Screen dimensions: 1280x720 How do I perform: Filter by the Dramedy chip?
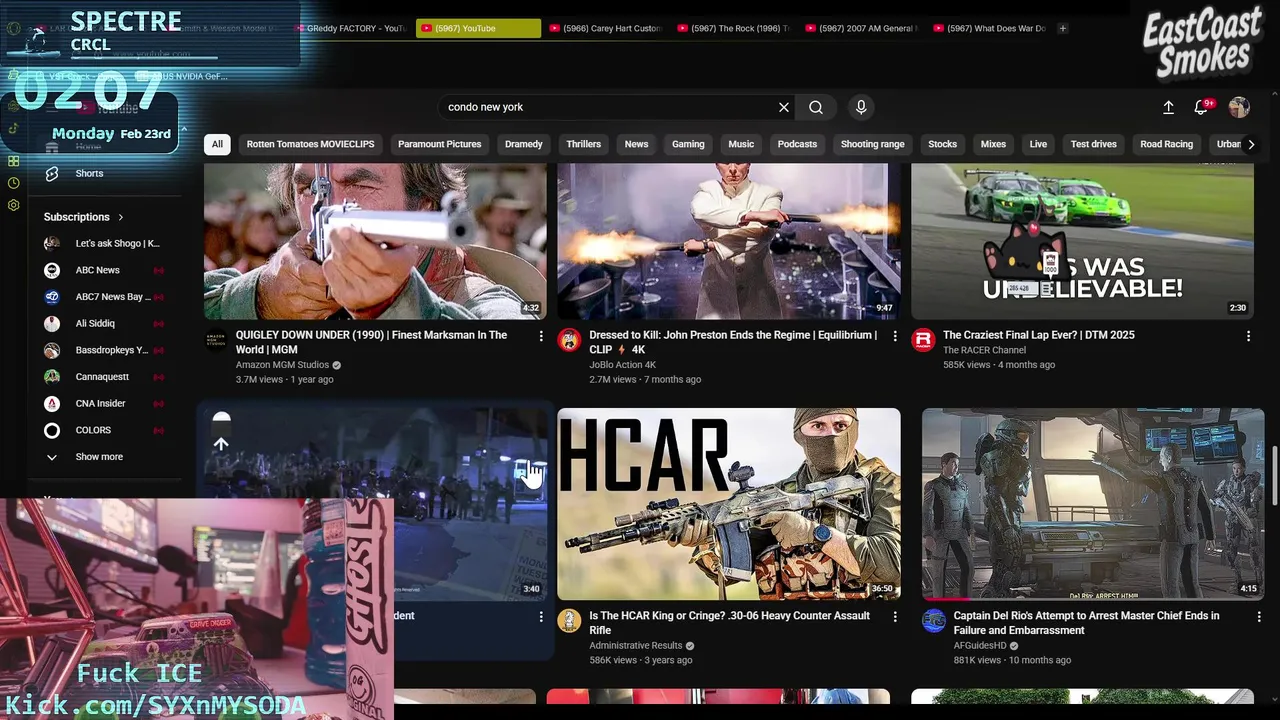(x=523, y=144)
